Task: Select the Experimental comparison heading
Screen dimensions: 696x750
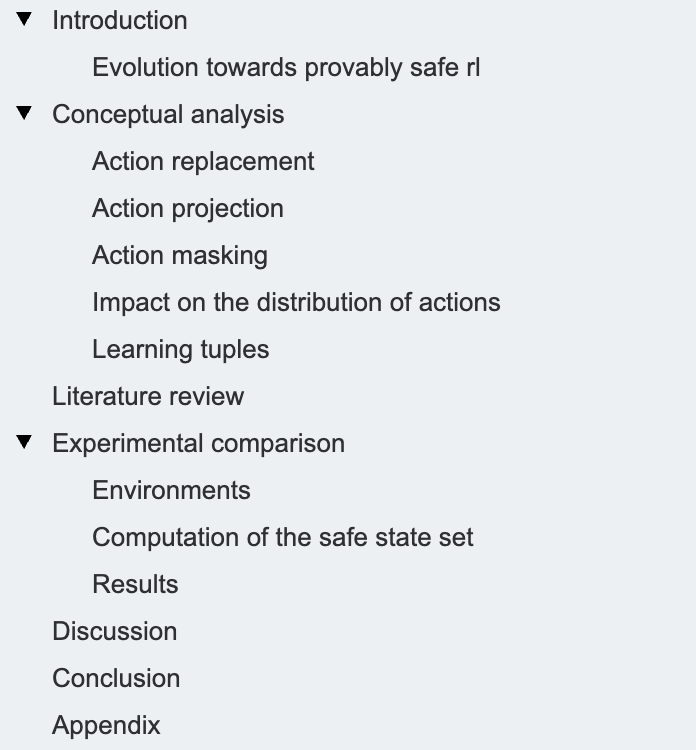Action: click(x=199, y=443)
